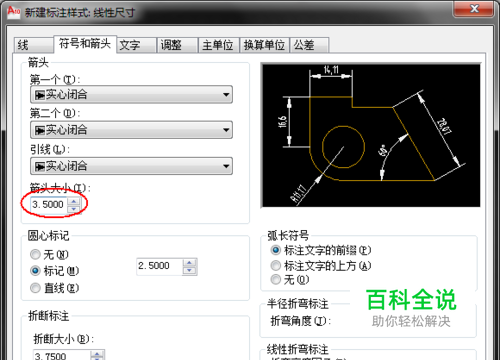Click the 箭头大小 value field 3.5000
This screenshot has width=500, height=360.
[x=49, y=205]
